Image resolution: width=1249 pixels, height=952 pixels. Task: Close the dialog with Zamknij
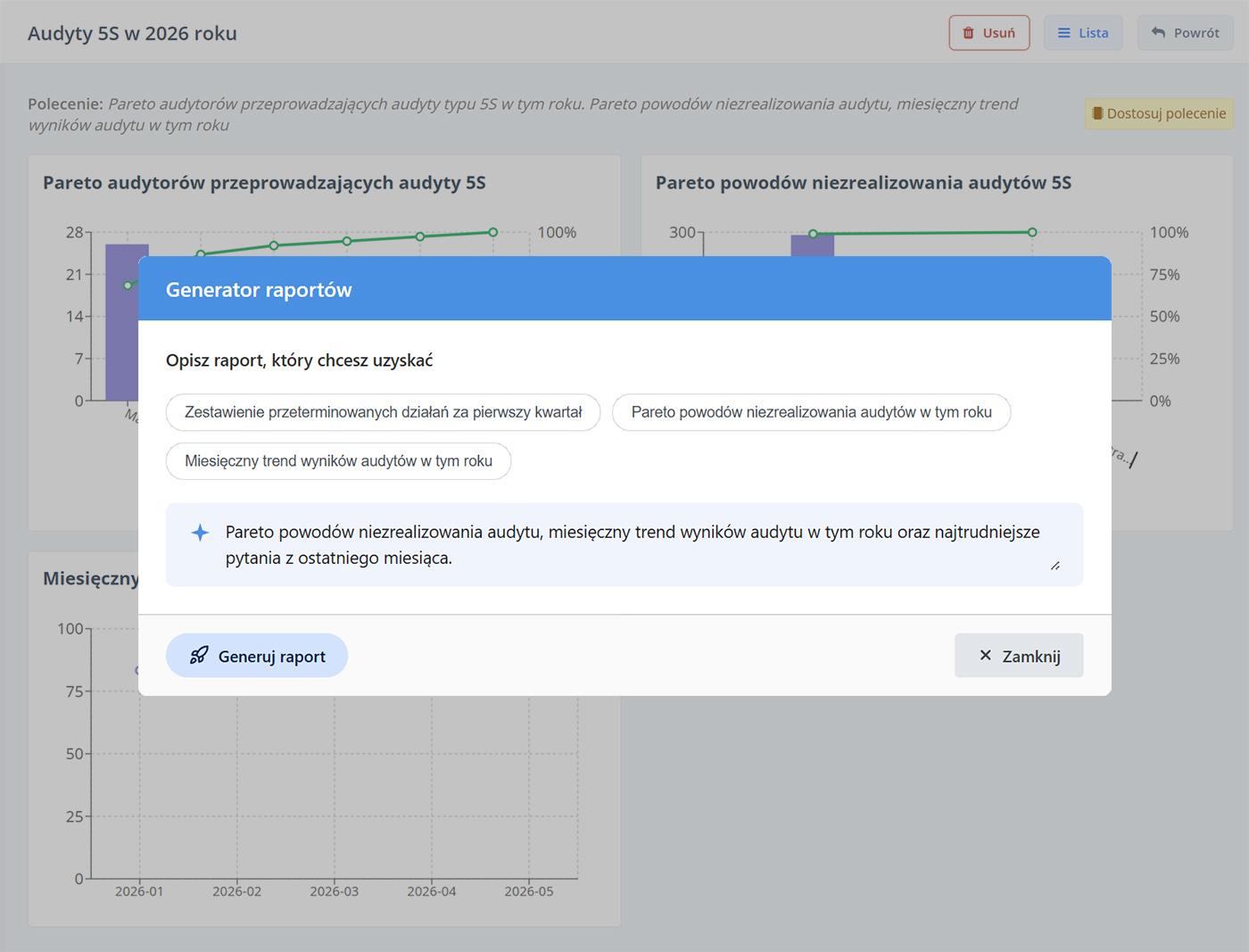click(x=1019, y=656)
